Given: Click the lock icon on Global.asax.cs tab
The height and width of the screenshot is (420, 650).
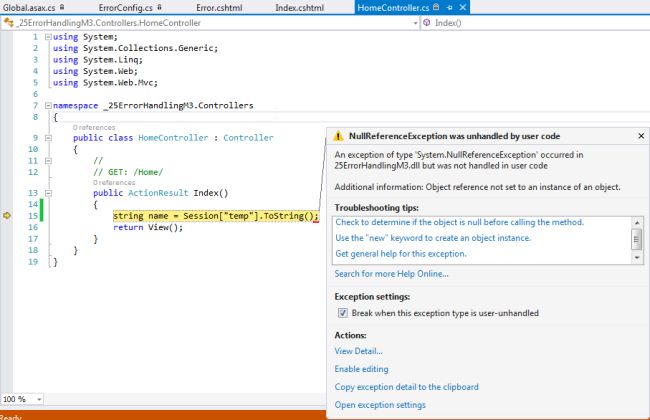Looking at the screenshot, I should click(x=62, y=7).
